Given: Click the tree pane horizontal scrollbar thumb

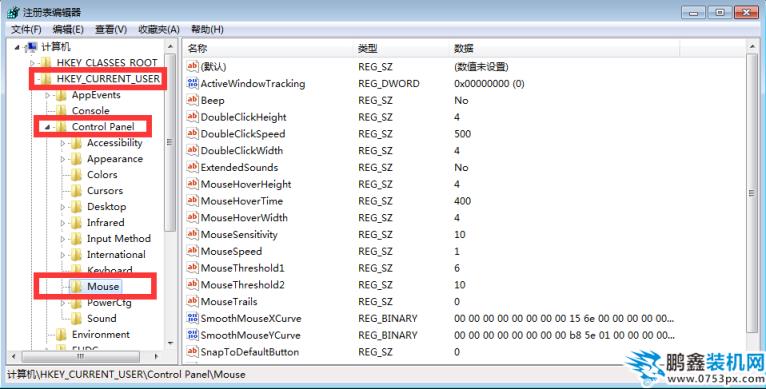Looking at the screenshot, I should (81, 356).
